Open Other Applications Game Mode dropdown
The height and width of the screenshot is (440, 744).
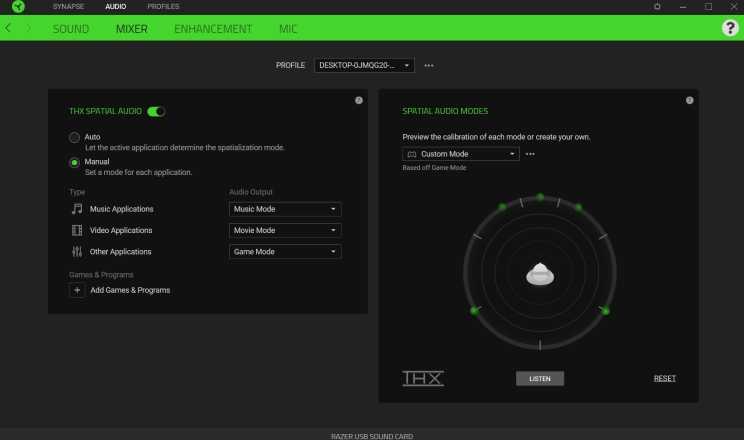[285, 252]
